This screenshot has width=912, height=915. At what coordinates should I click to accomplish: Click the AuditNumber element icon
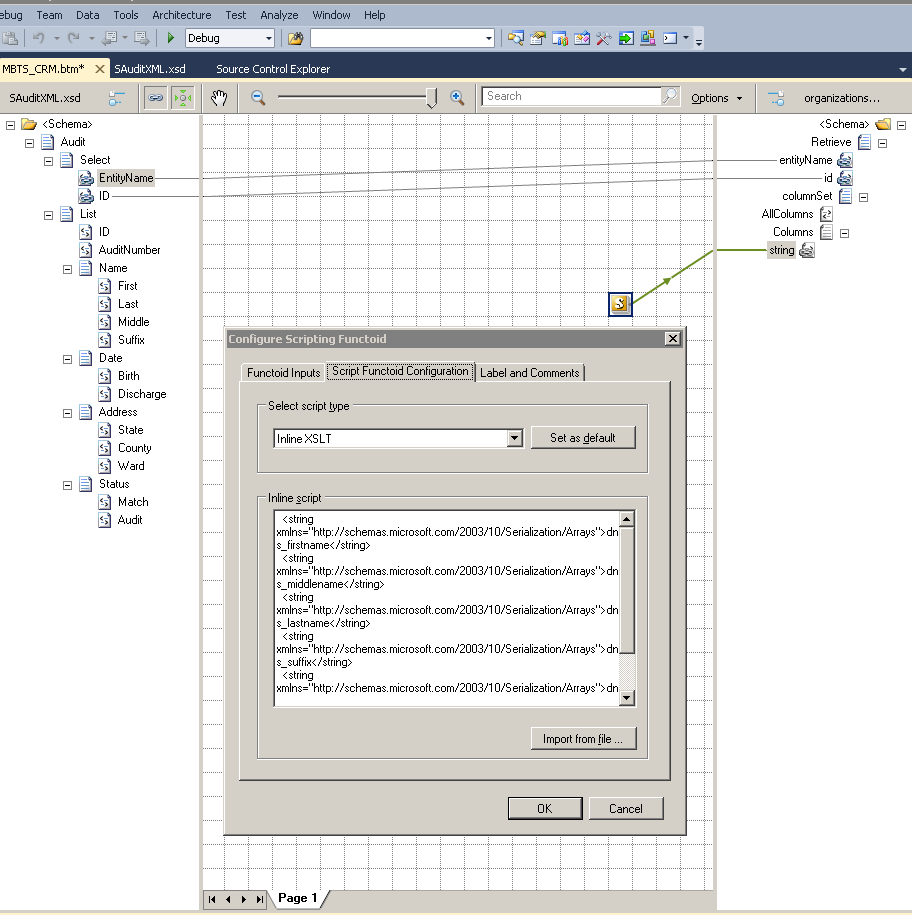point(86,250)
